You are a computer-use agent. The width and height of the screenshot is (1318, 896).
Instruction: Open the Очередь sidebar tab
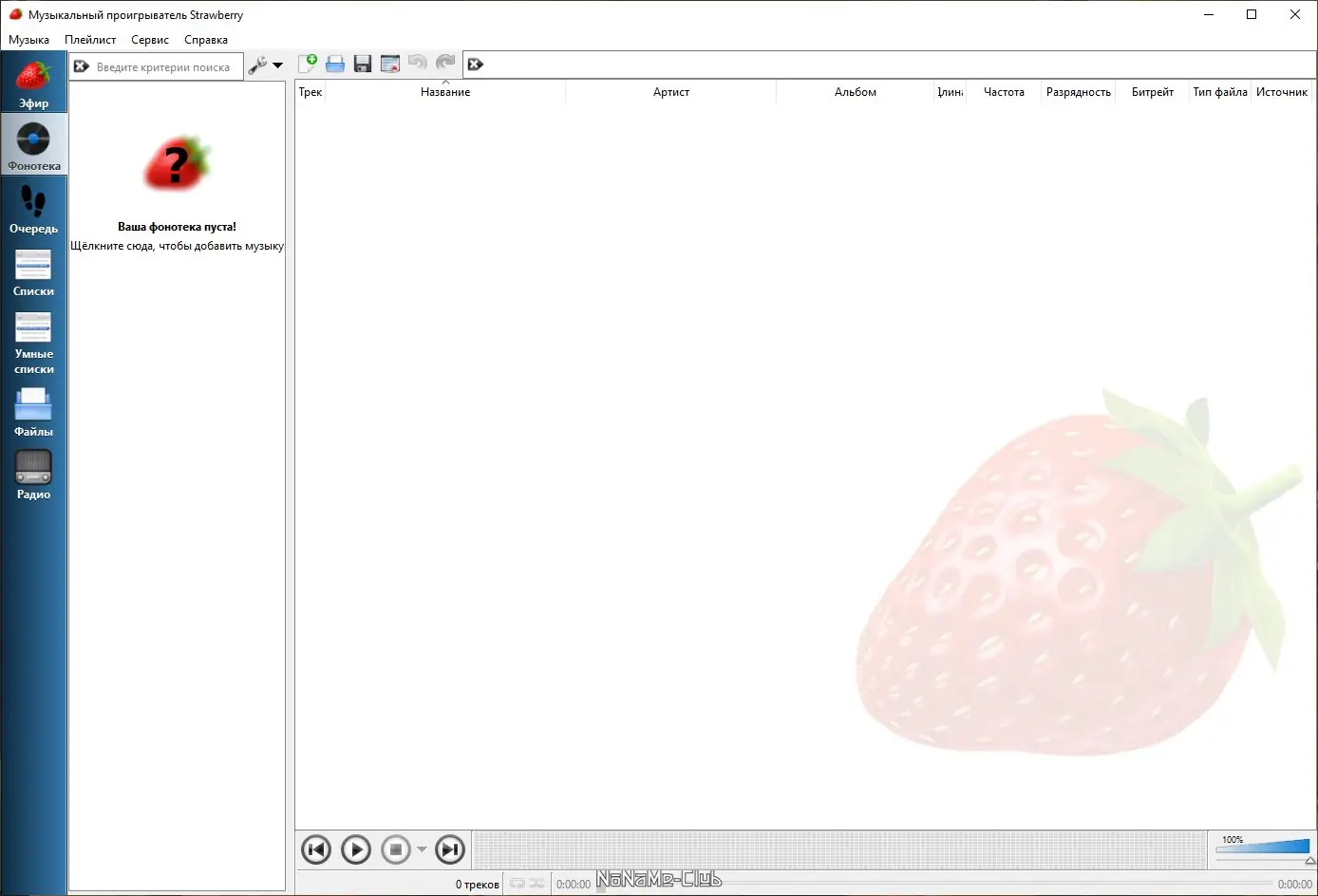click(33, 208)
